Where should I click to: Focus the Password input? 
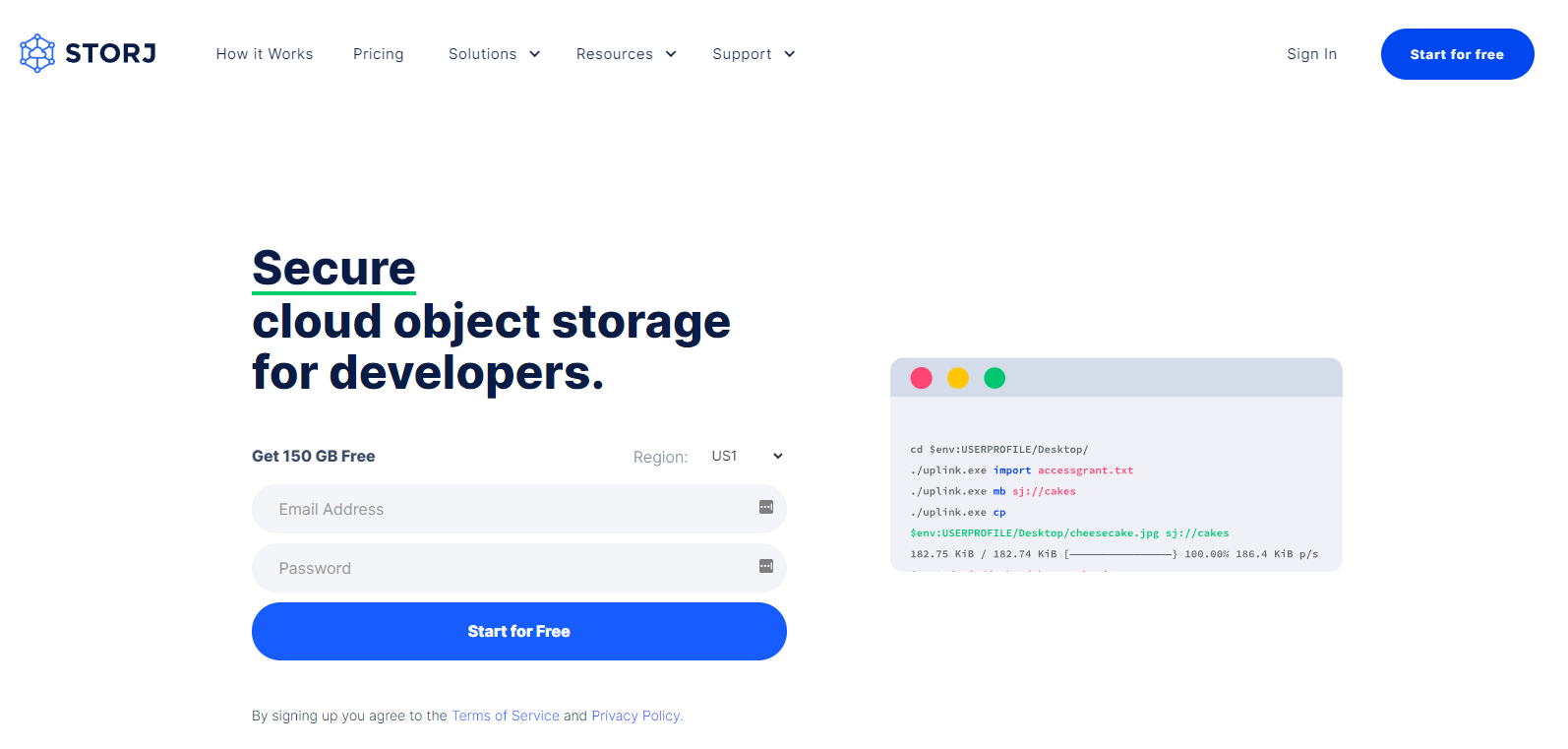point(519,568)
